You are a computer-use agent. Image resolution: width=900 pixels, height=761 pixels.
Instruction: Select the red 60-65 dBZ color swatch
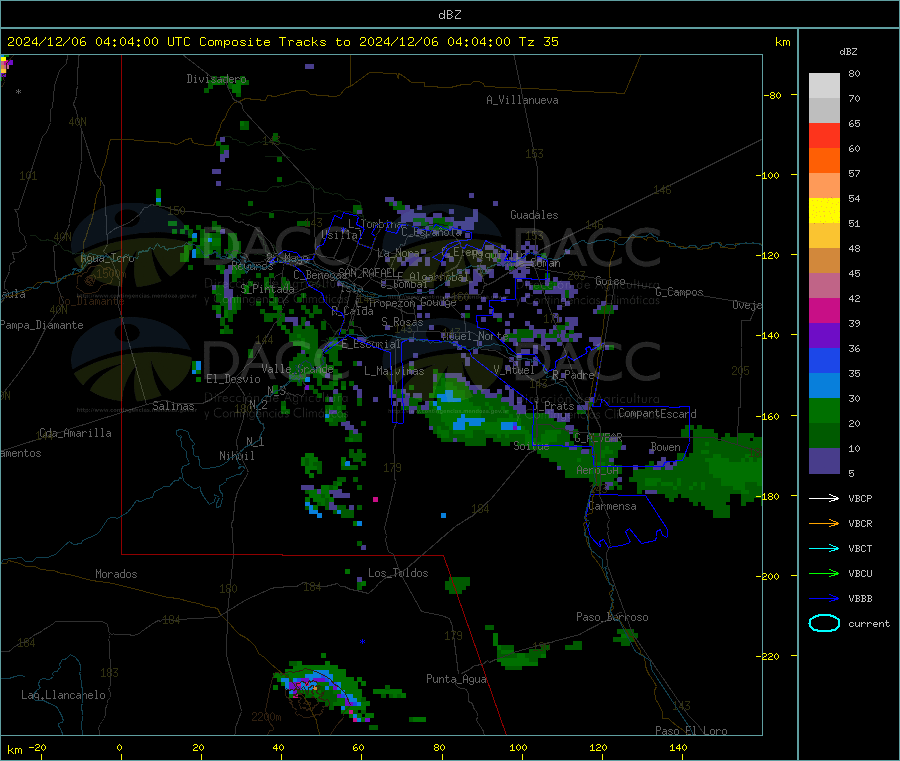tap(824, 135)
